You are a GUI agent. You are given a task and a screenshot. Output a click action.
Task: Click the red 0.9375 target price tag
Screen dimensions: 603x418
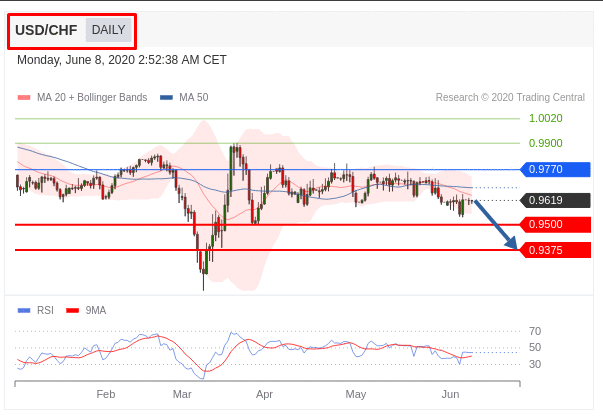555,250
